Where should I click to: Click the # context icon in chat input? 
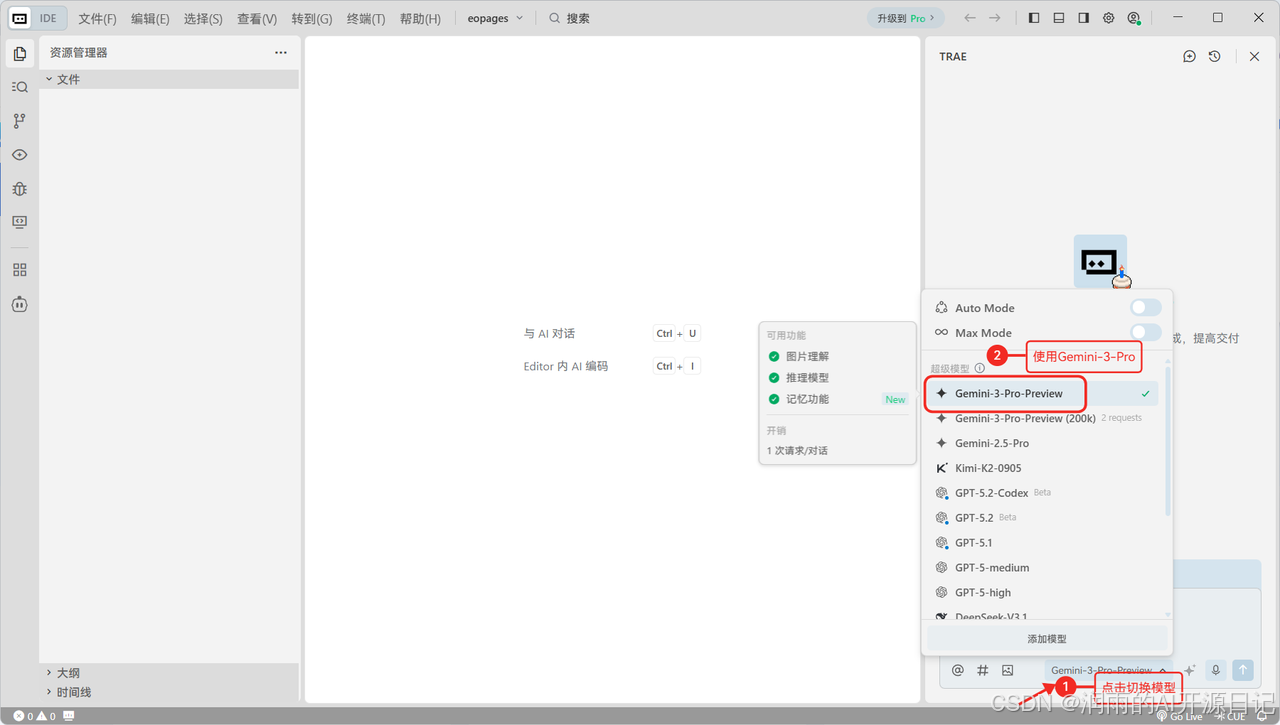983,670
